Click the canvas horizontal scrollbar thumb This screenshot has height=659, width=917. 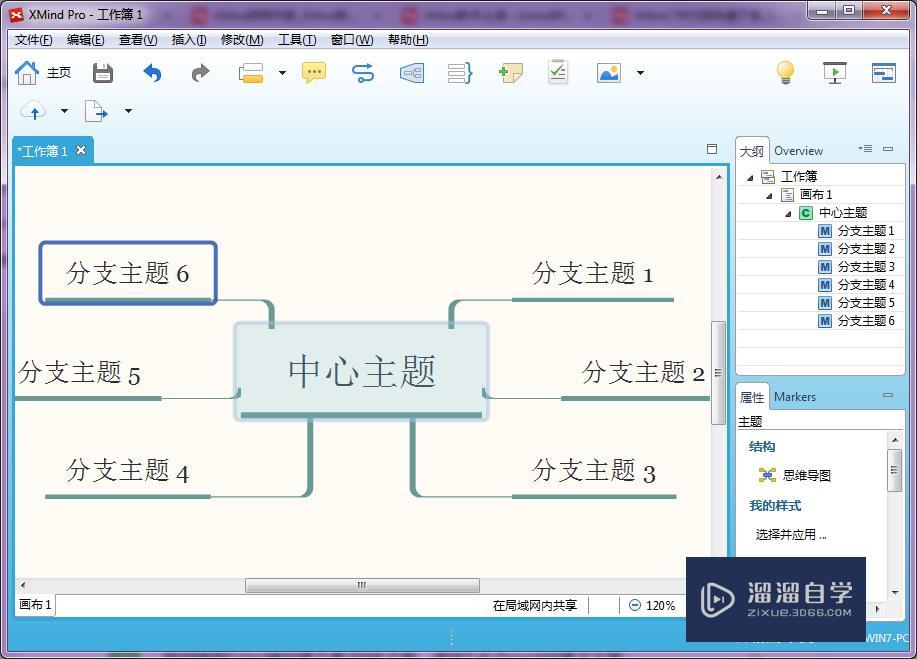[x=362, y=585]
